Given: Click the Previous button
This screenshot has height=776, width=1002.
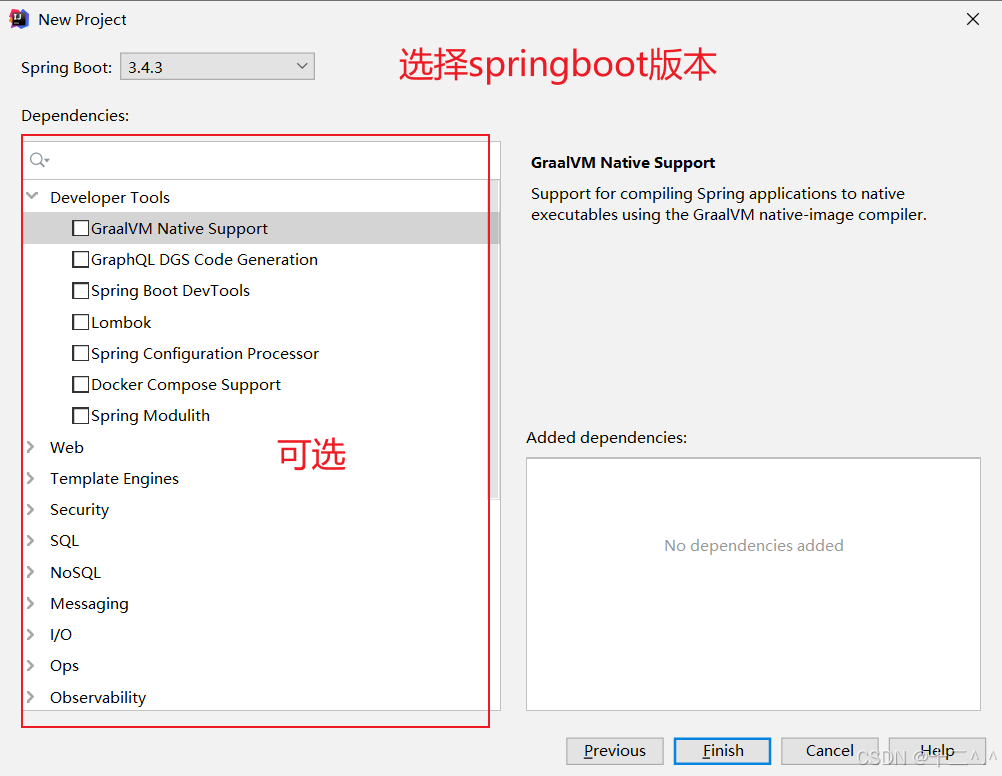Looking at the screenshot, I should (x=614, y=750).
